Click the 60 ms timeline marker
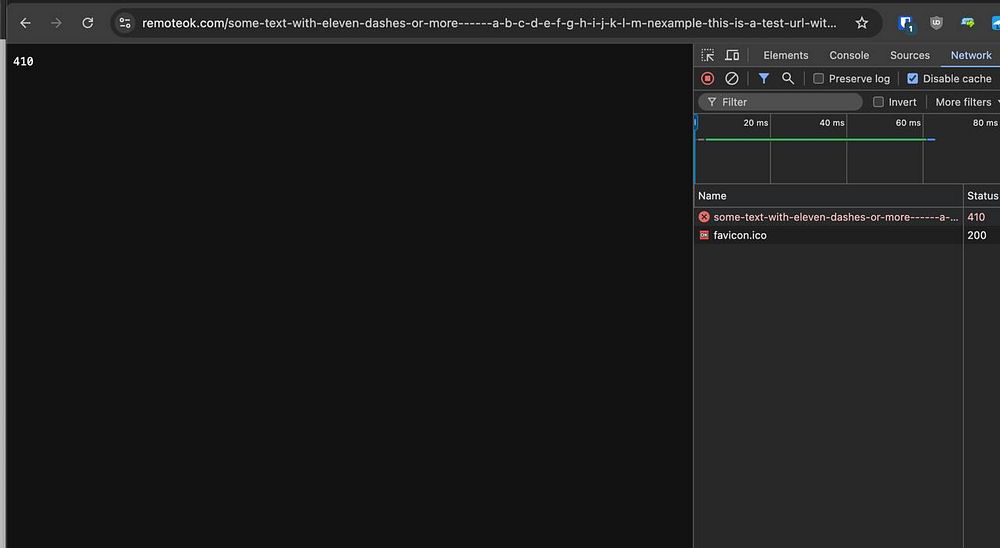Image resolution: width=1000 pixels, height=548 pixels. tap(908, 122)
